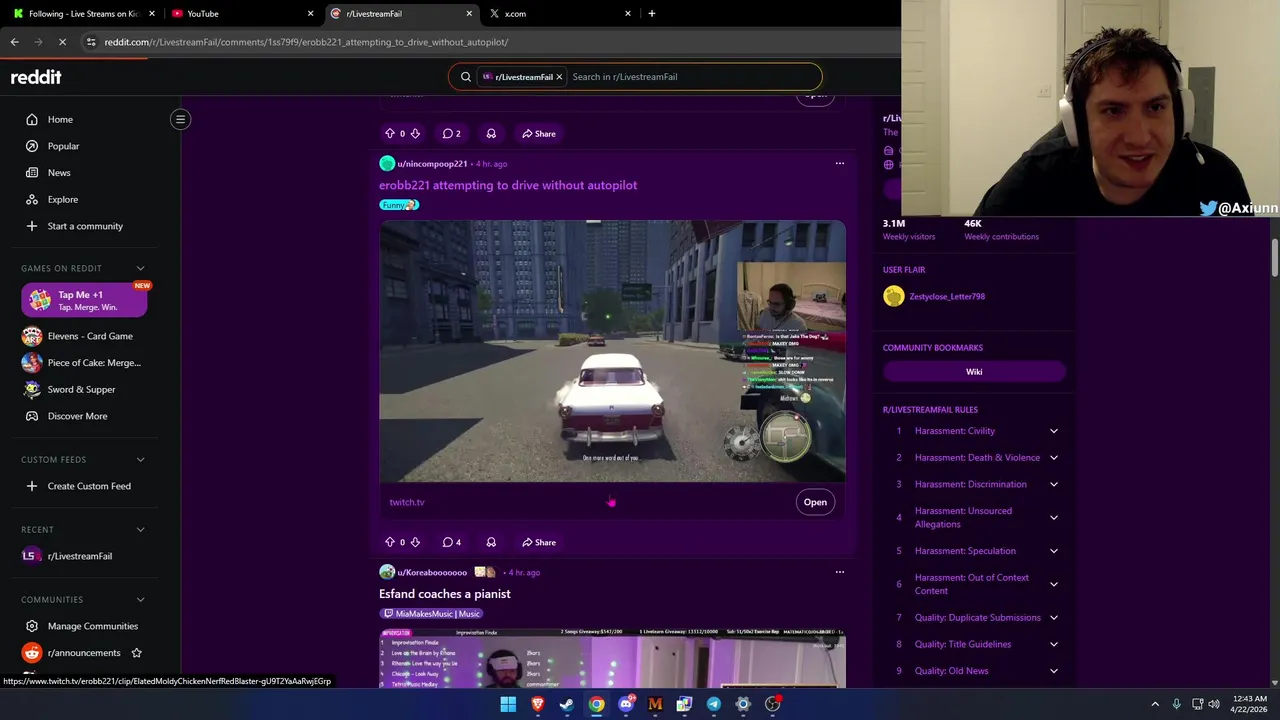This screenshot has height=720, width=1280.
Task: Share the top partially visible post
Action: 538,133
